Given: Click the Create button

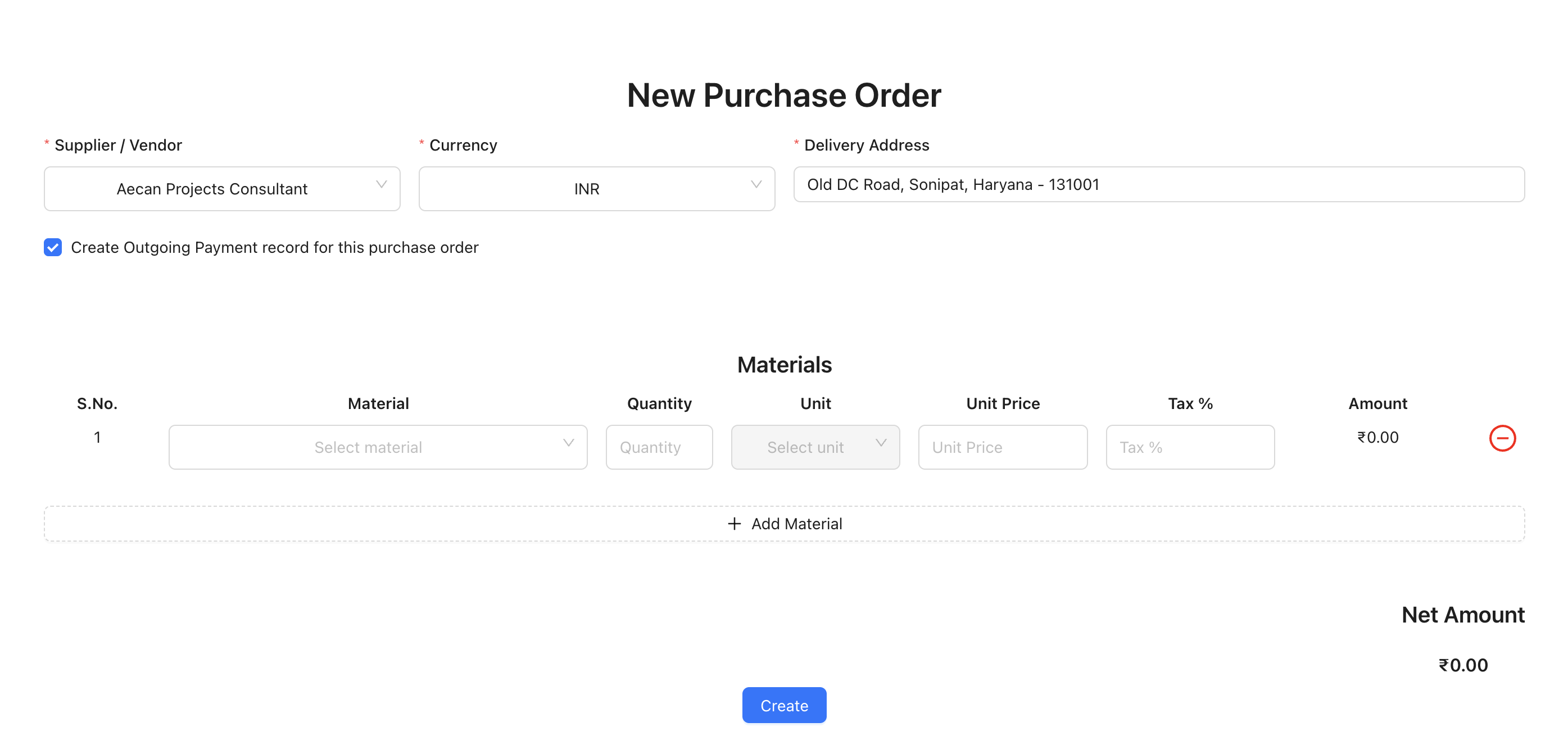Looking at the screenshot, I should pyautogui.click(x=784, y=705).
